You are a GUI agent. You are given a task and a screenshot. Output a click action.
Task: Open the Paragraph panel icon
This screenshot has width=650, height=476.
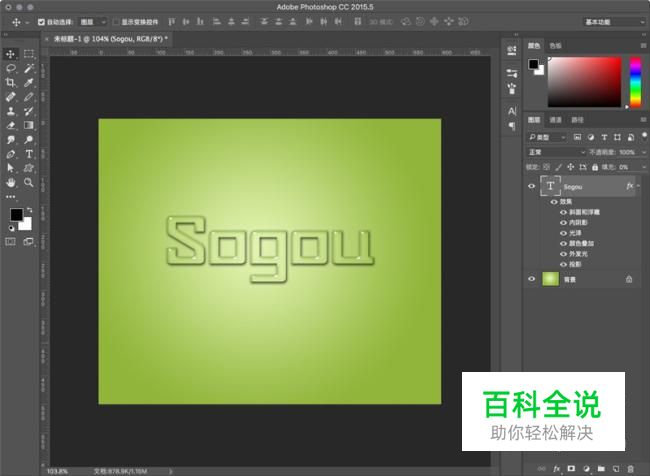pyautogui.click(x=512, y=126)
